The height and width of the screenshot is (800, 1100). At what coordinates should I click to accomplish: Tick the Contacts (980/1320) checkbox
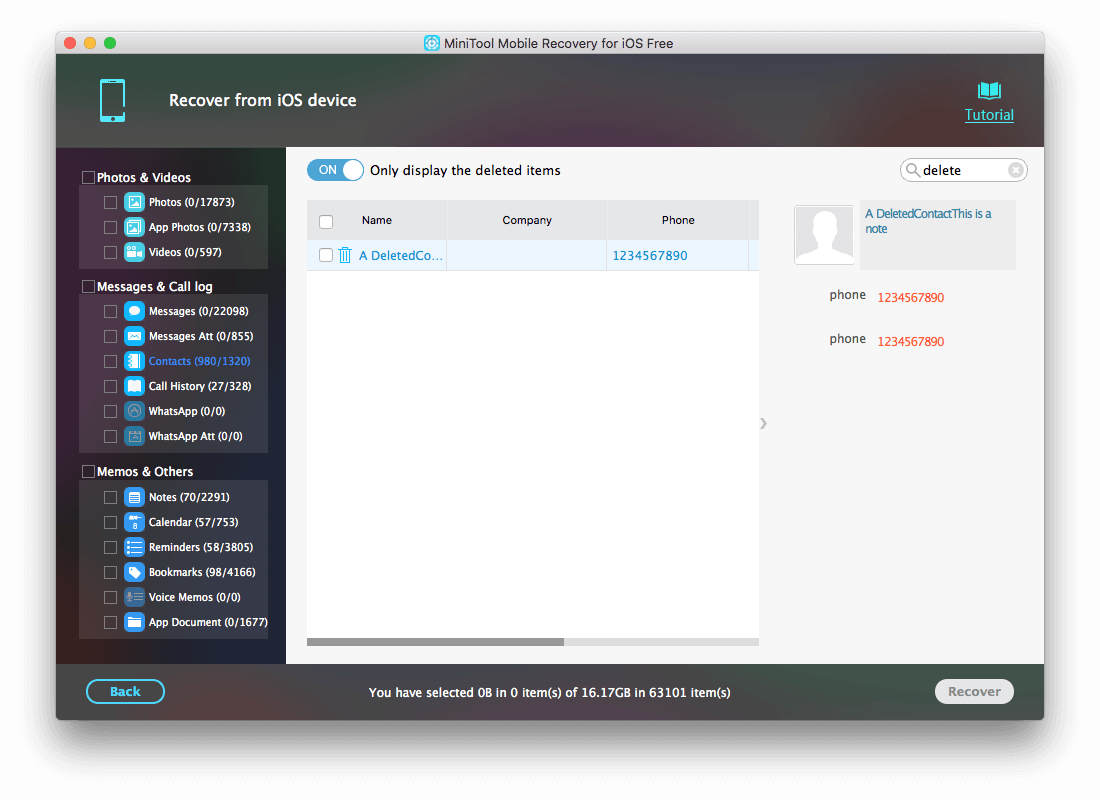pyautogui.click(x=110, y=361)
